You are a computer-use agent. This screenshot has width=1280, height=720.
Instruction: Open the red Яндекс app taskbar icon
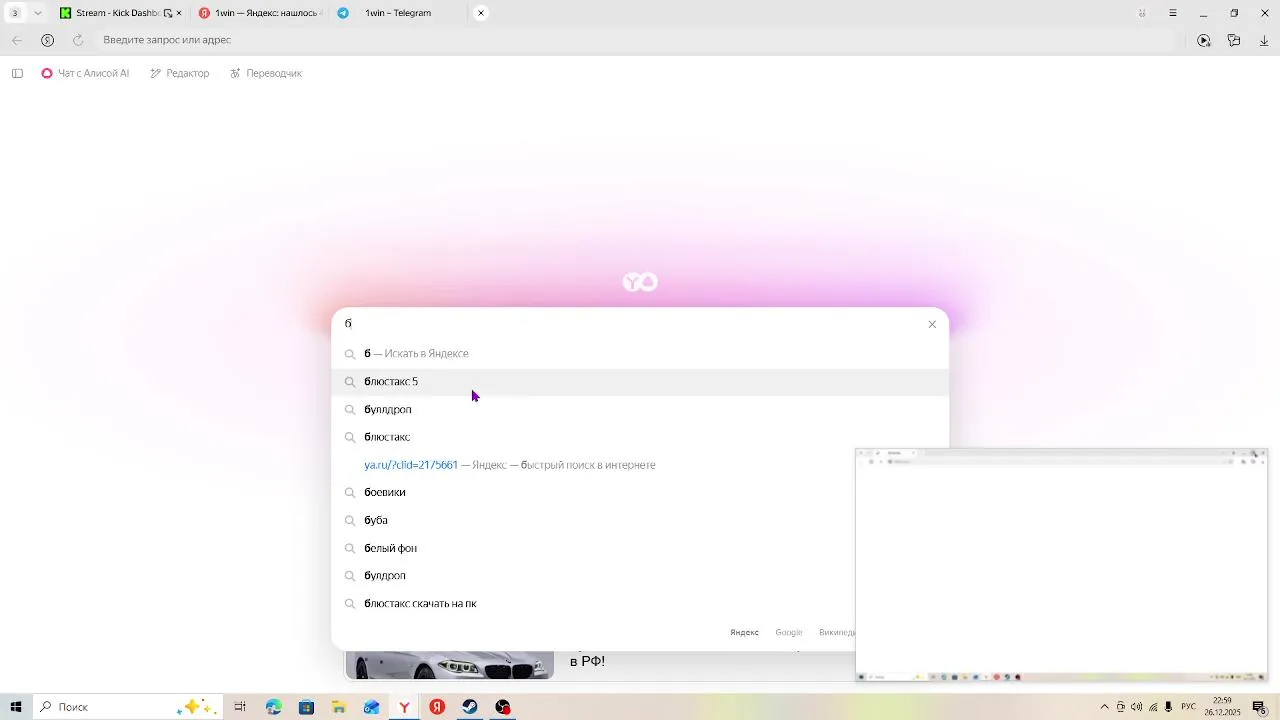(437, 707)
